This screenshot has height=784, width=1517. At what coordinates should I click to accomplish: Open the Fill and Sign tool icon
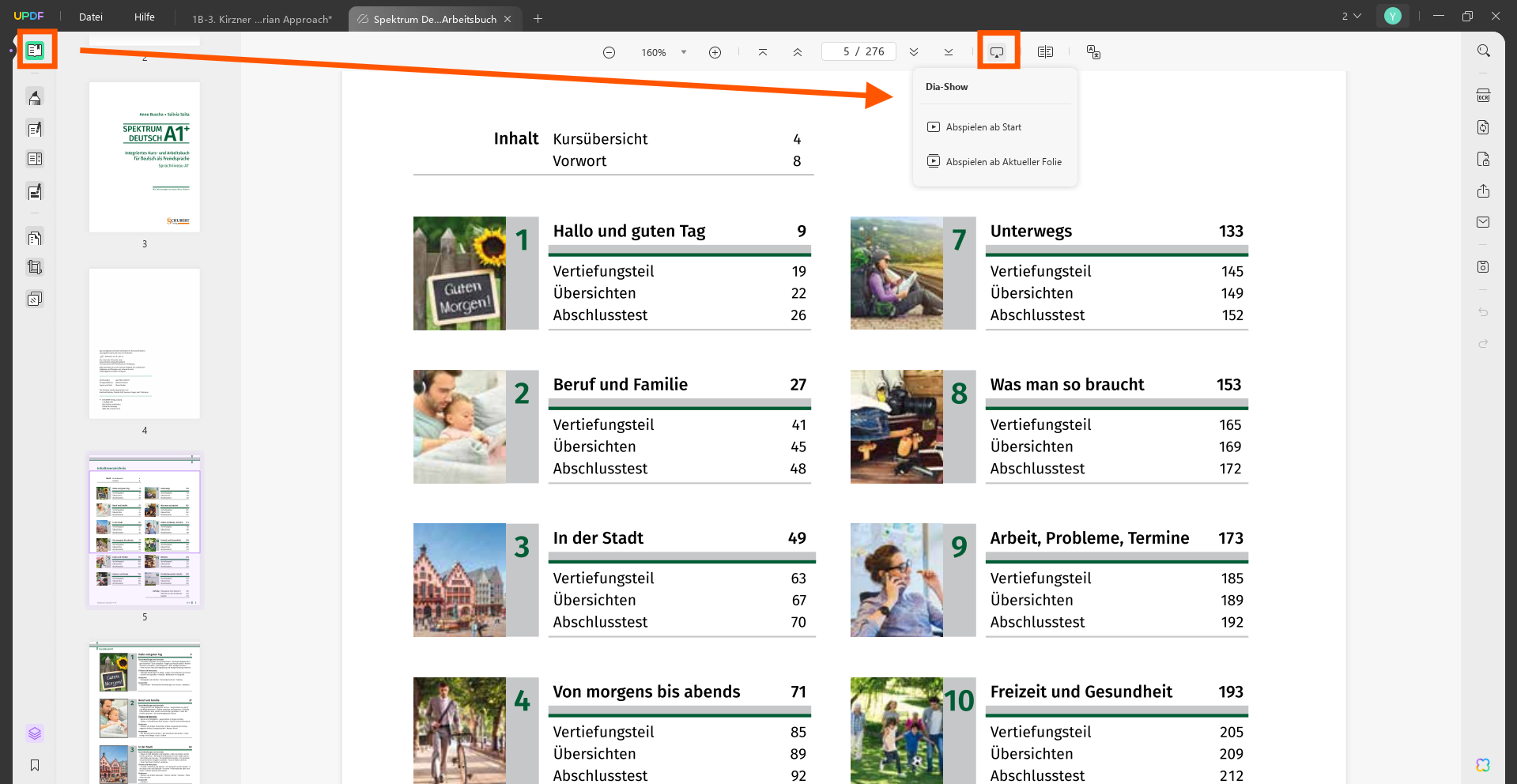coord(35,191)
